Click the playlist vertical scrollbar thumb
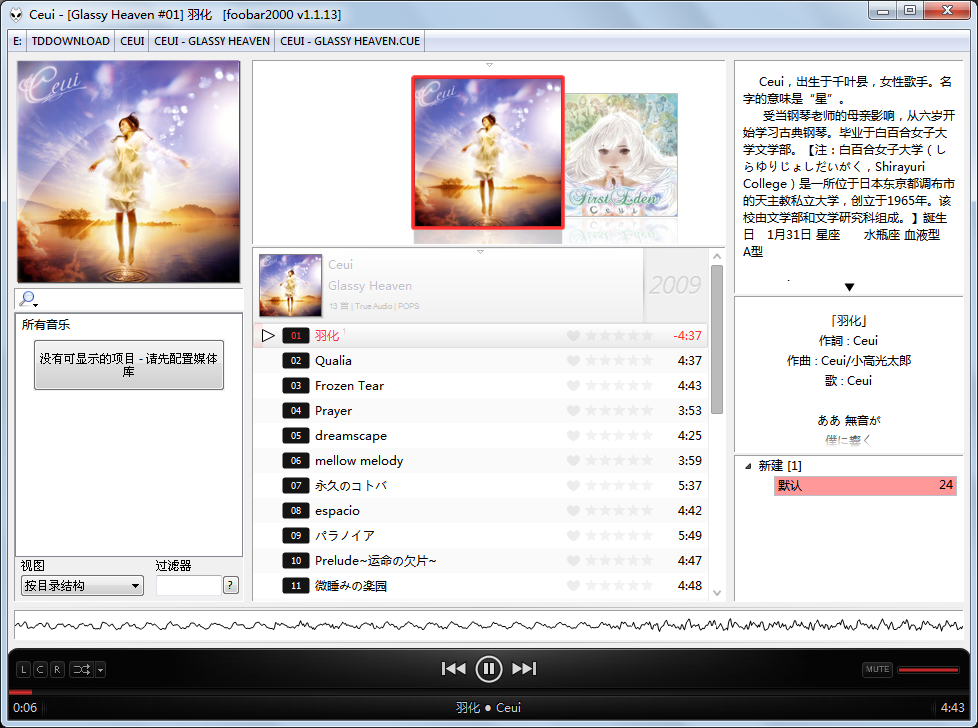Screen dimensions: 978x728 (x=717, y=339)
